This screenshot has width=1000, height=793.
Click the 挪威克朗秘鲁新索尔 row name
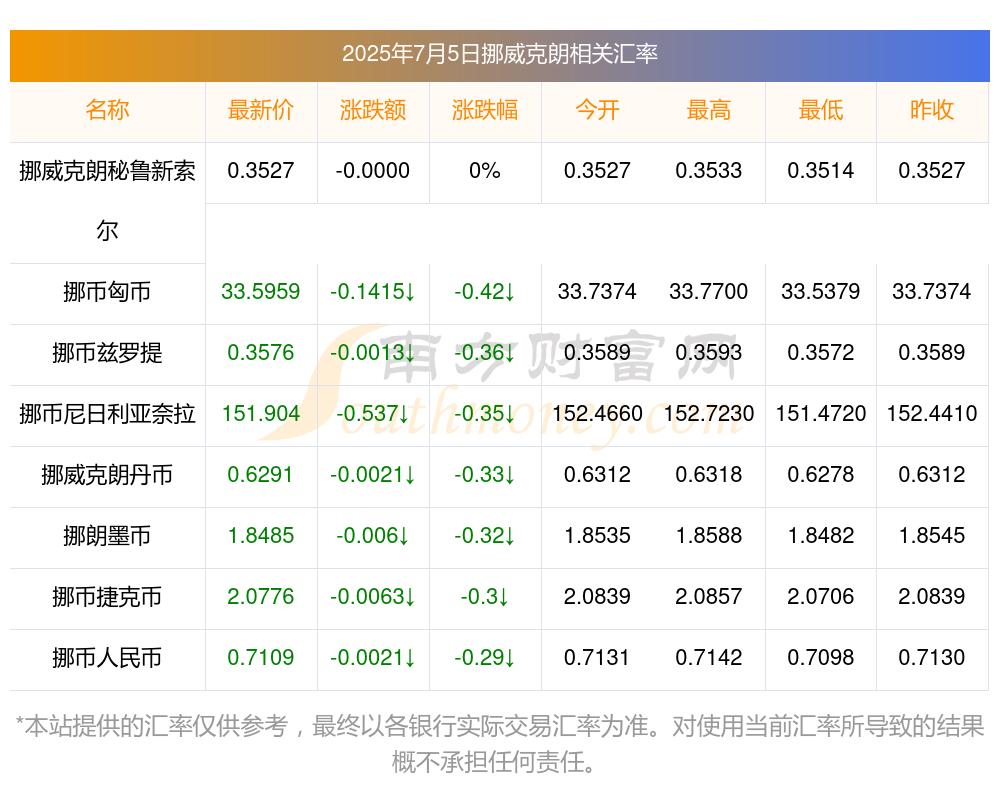107,201
